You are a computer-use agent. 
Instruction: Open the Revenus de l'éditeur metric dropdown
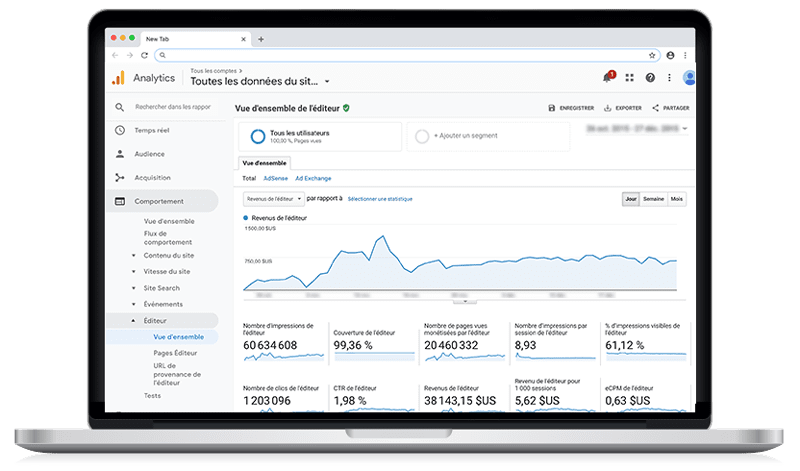pos(273,199)
